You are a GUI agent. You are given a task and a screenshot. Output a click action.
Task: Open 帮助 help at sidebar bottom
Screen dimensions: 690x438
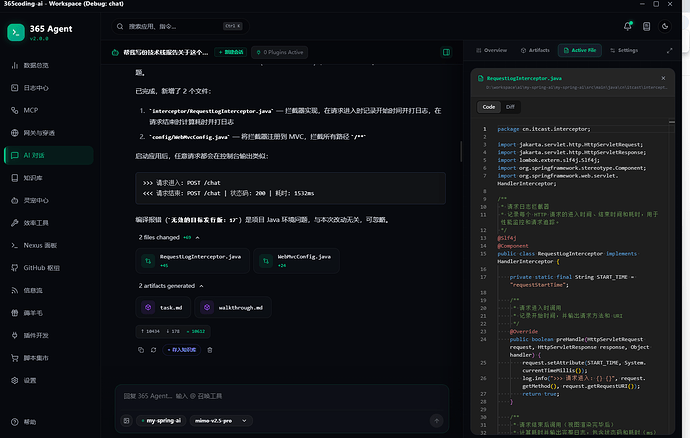[48, 422]
